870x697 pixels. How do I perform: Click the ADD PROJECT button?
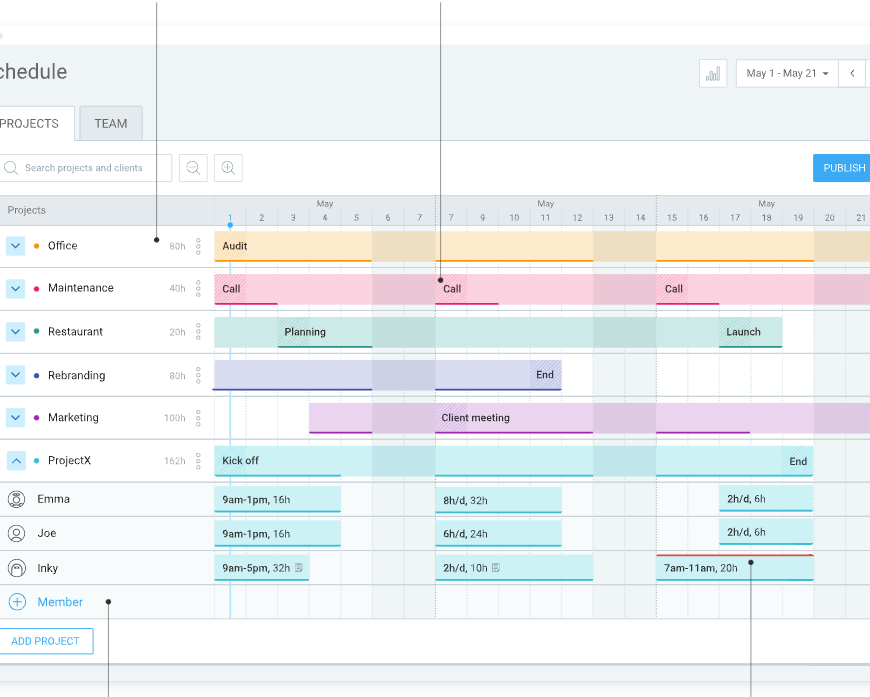coord(45,641)
